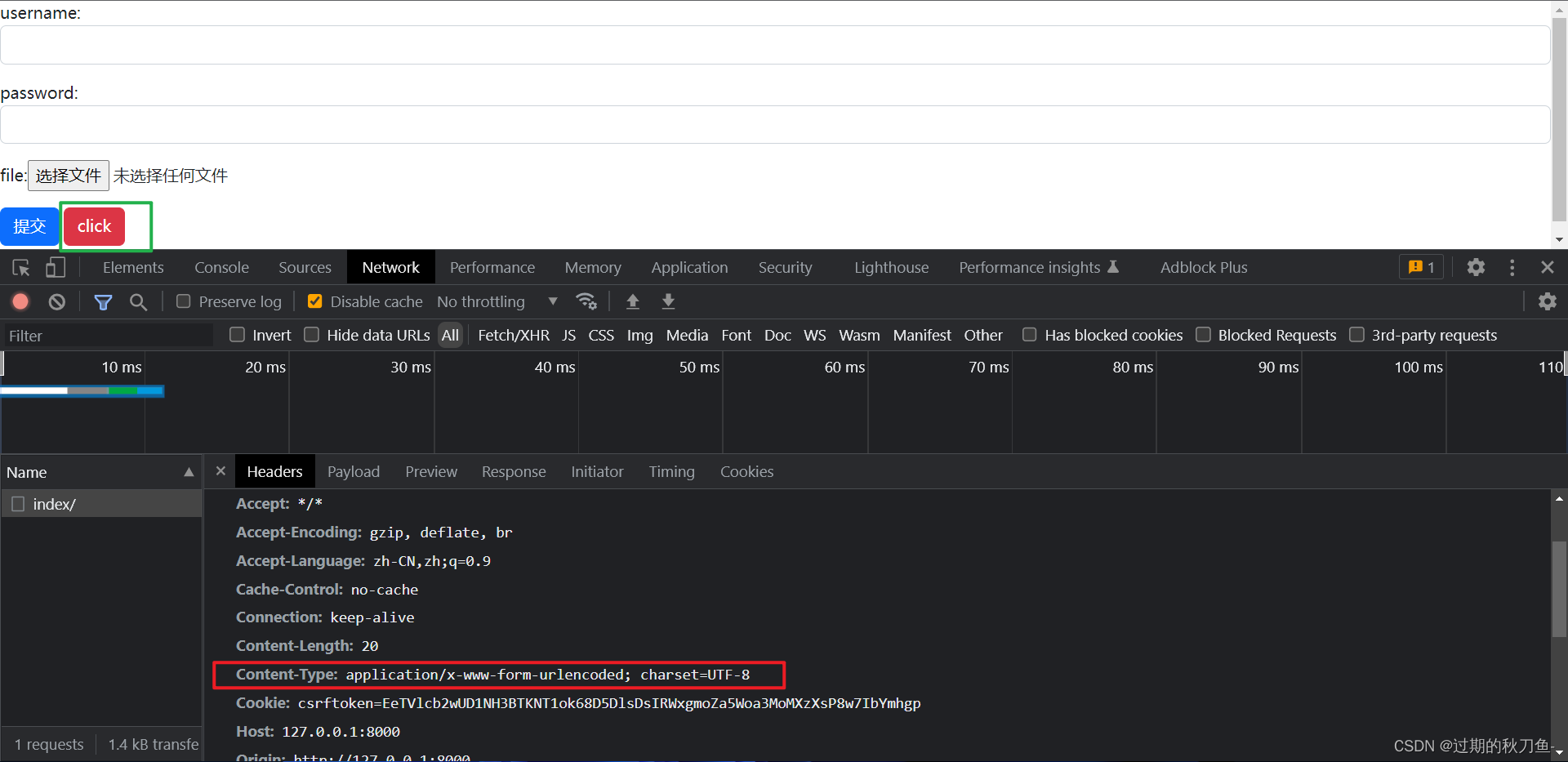Switch to the Console tab
The width and height of the screenshot is (1568, 762).
[221, 267]
